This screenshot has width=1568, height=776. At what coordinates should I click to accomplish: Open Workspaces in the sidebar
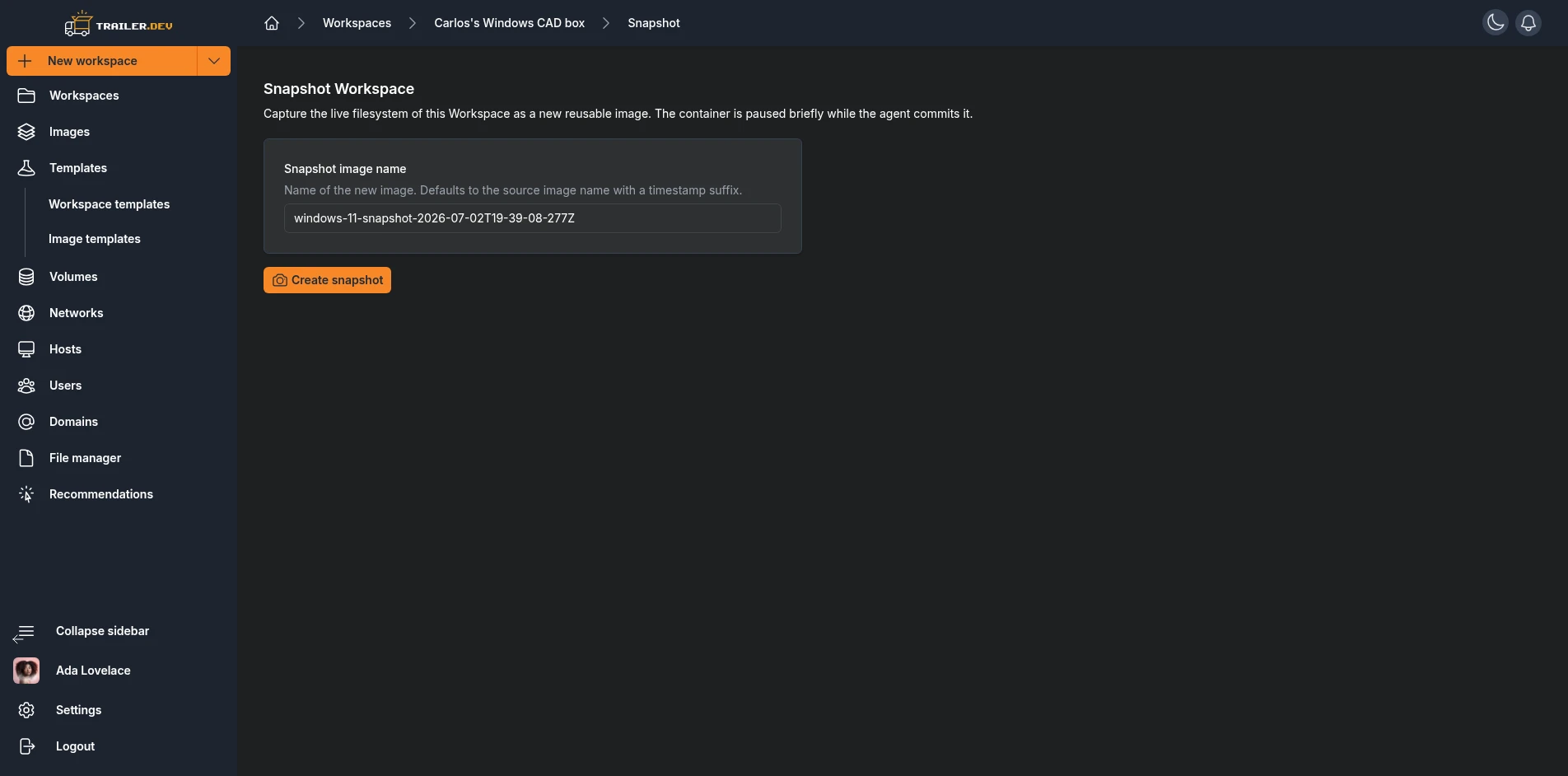point(84,96)
